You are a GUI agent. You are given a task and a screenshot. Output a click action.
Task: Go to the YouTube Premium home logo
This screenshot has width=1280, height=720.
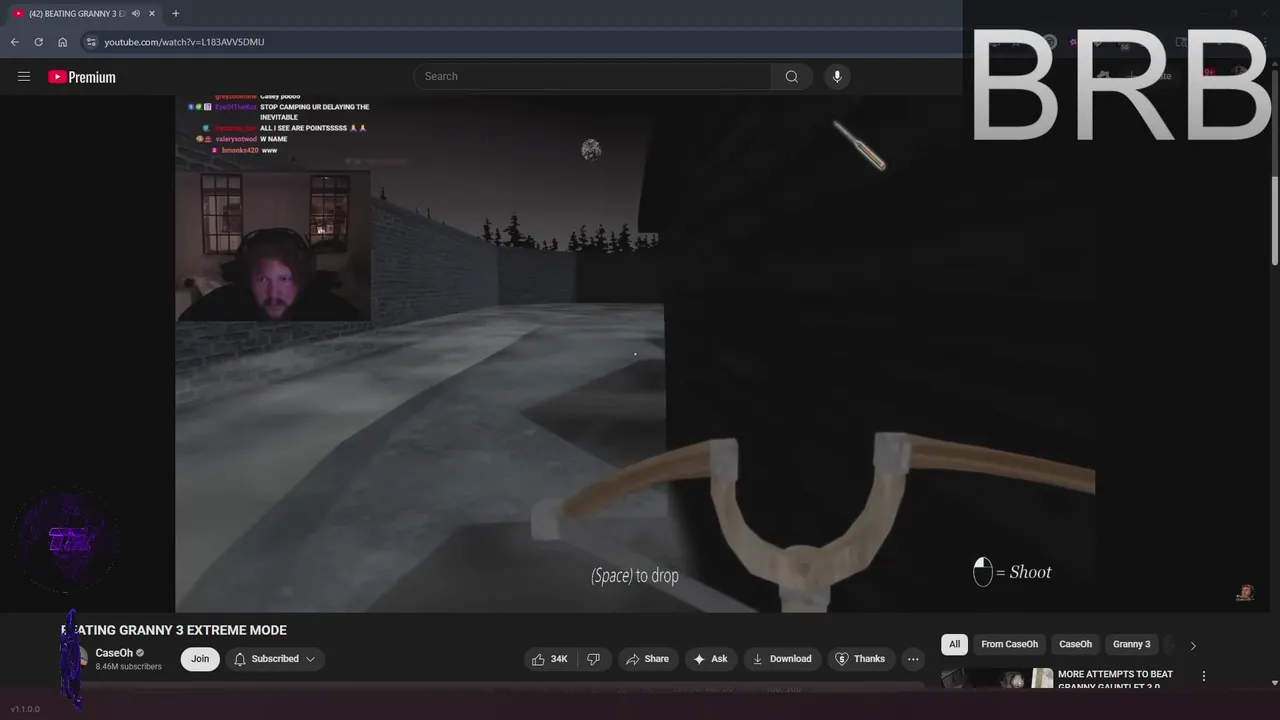tap(82, 77)
